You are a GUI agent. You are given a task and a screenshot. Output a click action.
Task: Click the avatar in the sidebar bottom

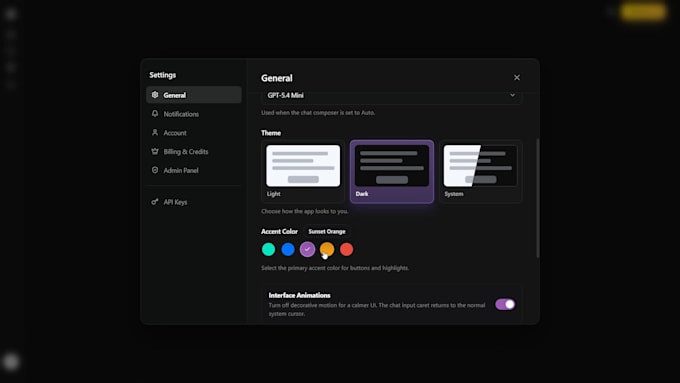(x=11, y=362)
